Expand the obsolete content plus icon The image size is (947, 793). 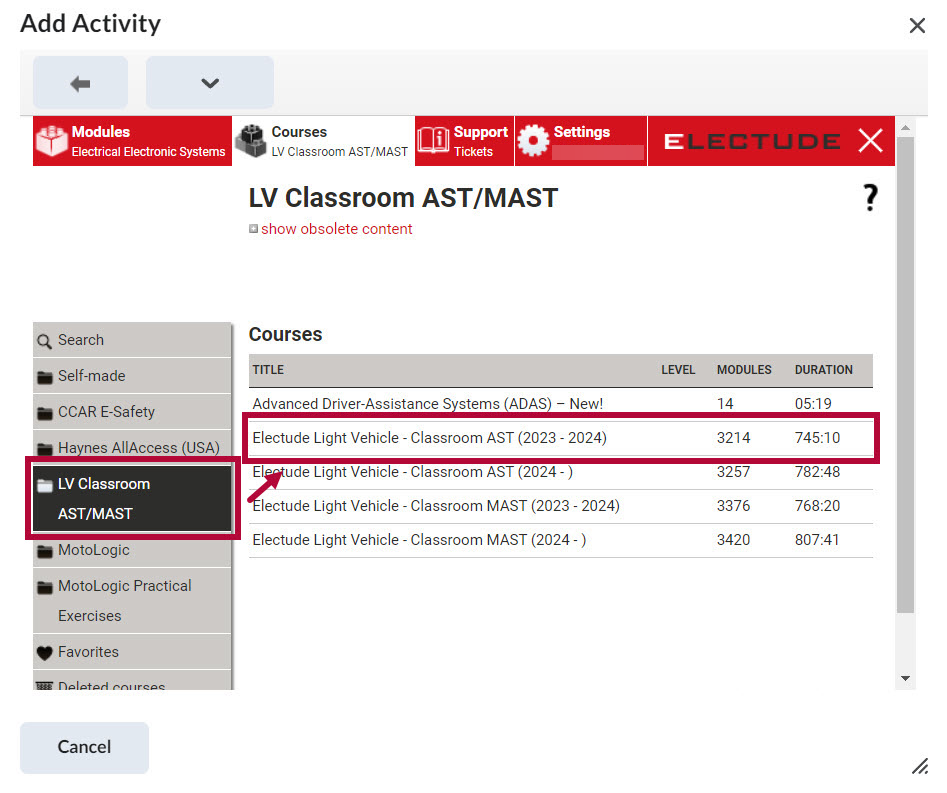point(254,229)
